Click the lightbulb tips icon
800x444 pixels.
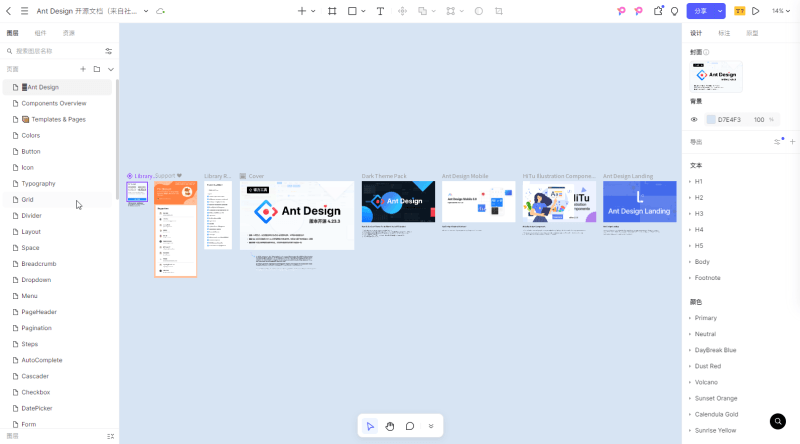(x=674, y=11)
